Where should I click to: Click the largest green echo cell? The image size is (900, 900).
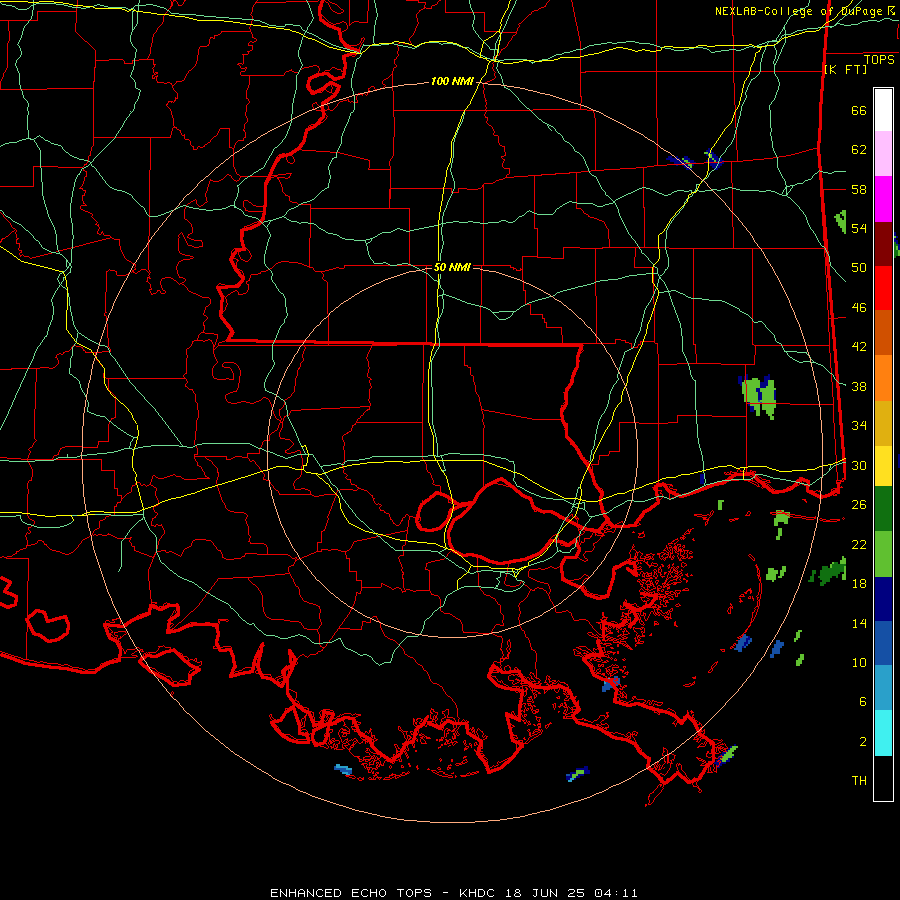[x=759, y=397]
